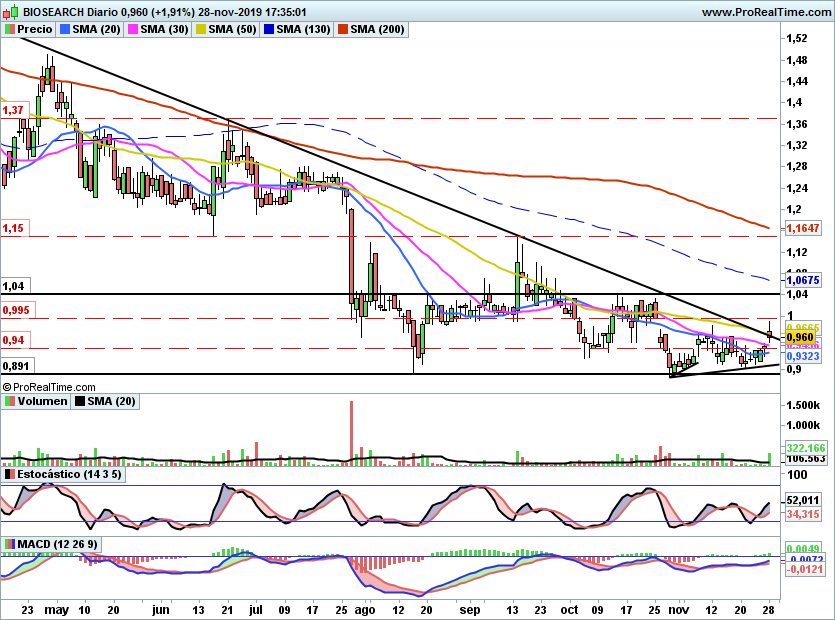The image size is (835, 620).
Task: Click the -0,0121 MACD value tag
Action: coord(806,569)
